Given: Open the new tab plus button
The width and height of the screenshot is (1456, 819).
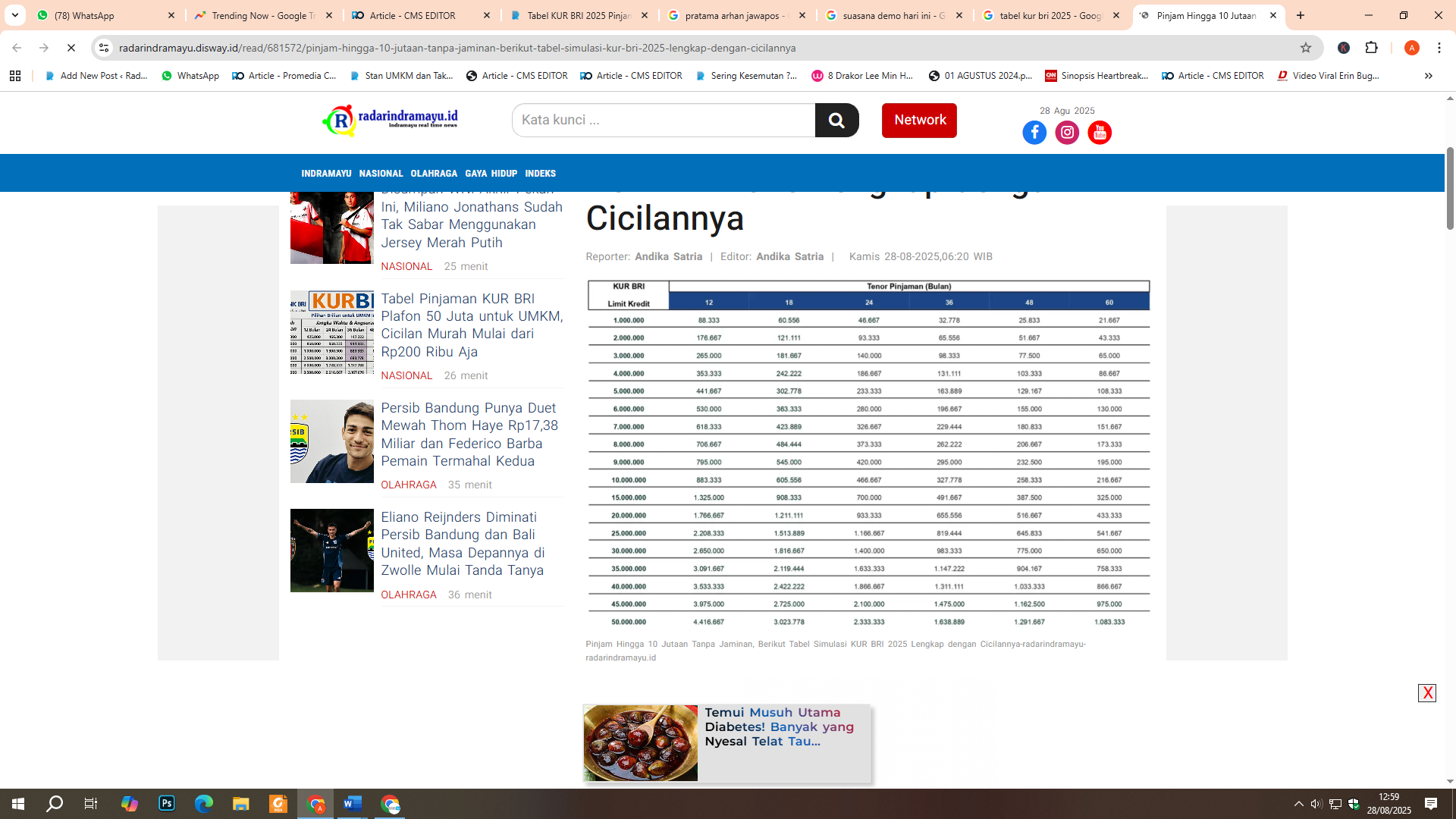Looking at the screenshot, I should pyautogui.click(x=1301, y=15).
